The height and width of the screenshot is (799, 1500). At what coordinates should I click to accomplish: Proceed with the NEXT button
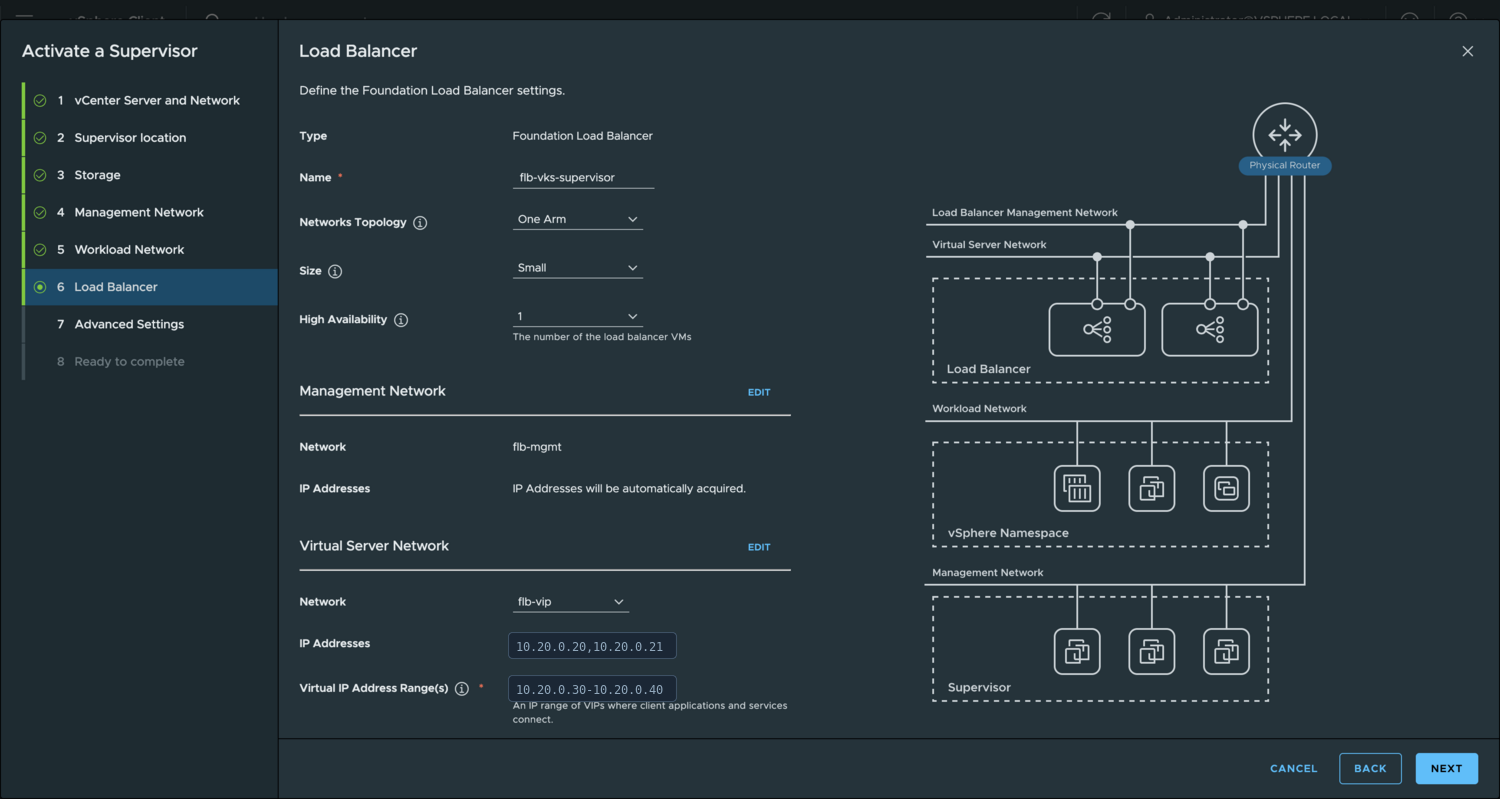(x=1446, y=768)
